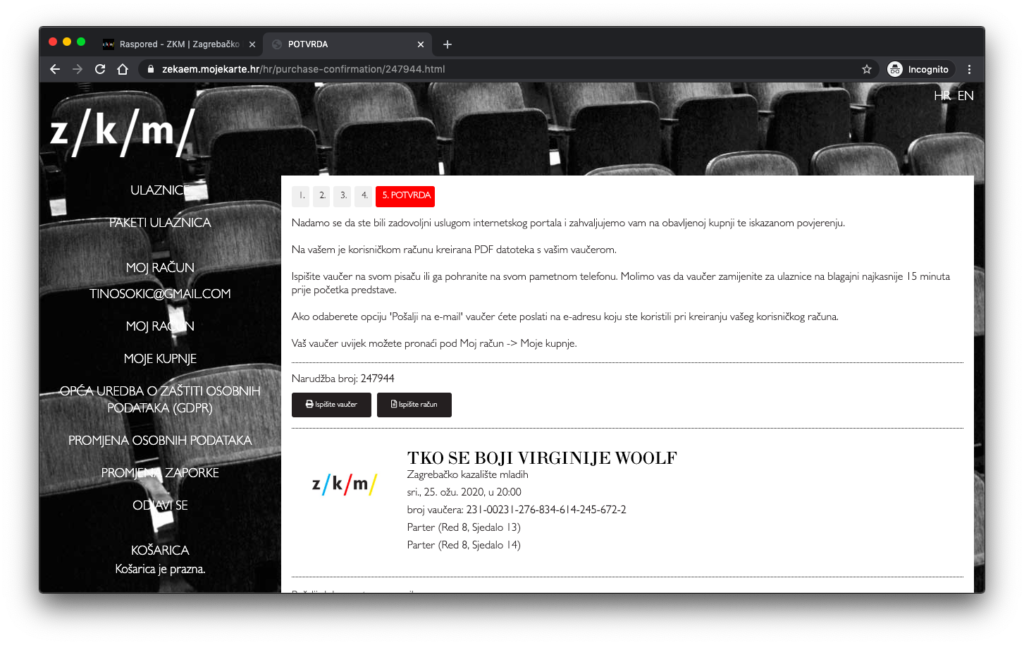
Task: Open PAKETI ULAZNICA menu item
Action: [x=160, y=222]
